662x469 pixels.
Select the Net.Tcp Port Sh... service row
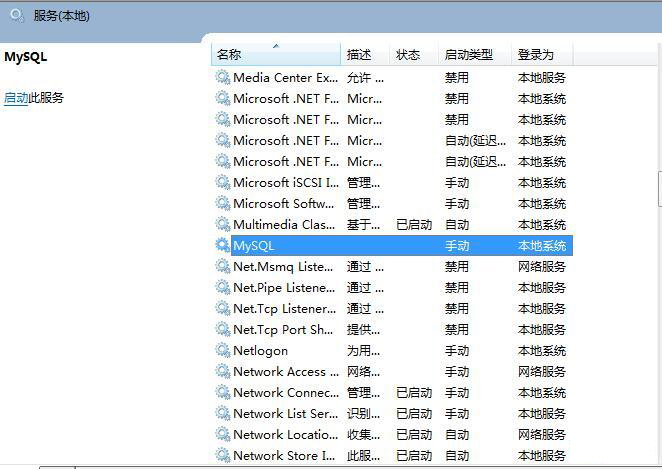tap(283, 329)
